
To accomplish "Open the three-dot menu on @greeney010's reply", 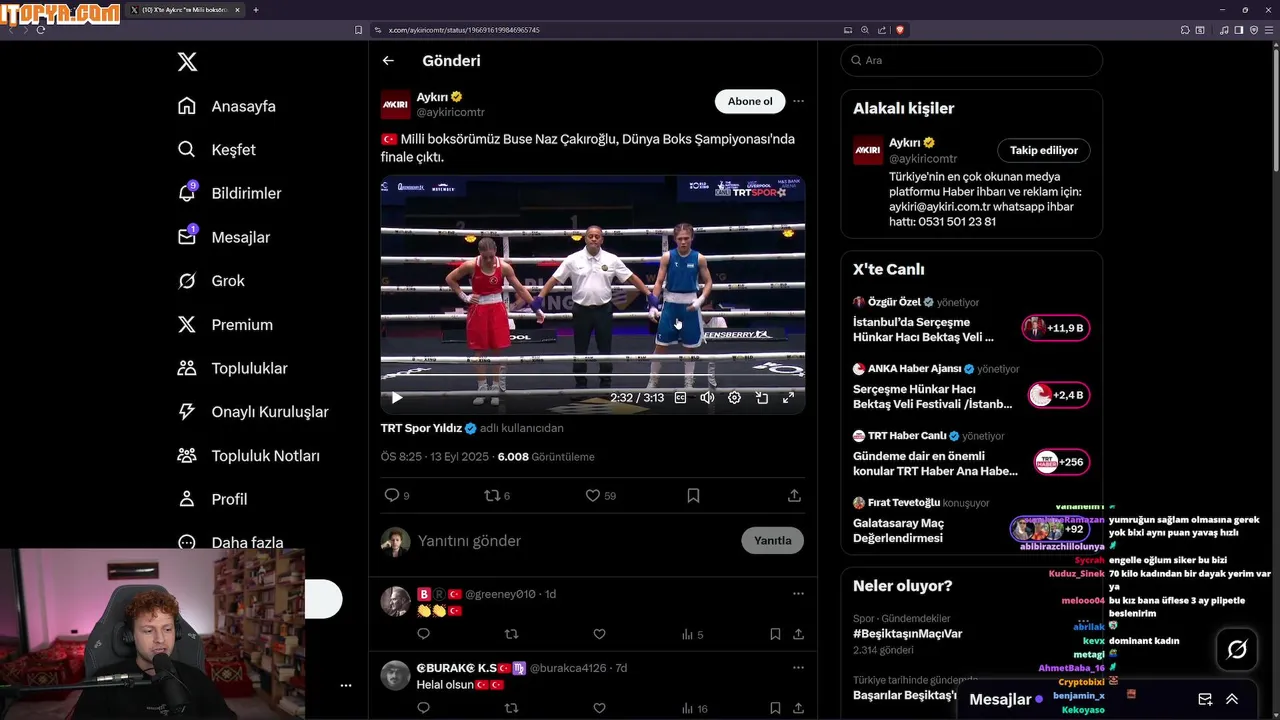I will pyautogui.click(x=798, y=594).
